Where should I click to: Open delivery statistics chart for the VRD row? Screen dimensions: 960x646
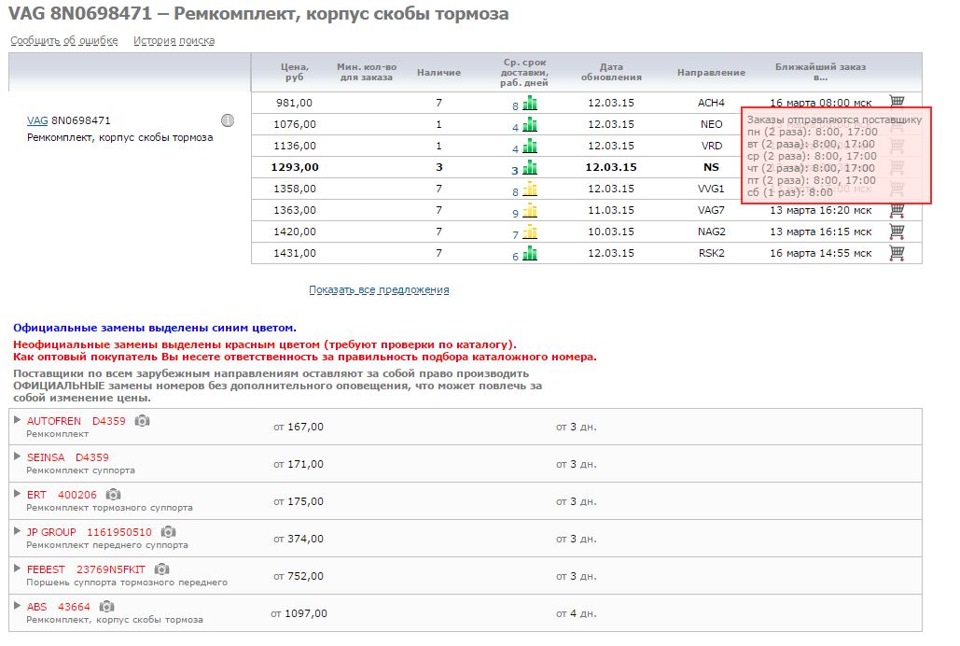[530, 146]
